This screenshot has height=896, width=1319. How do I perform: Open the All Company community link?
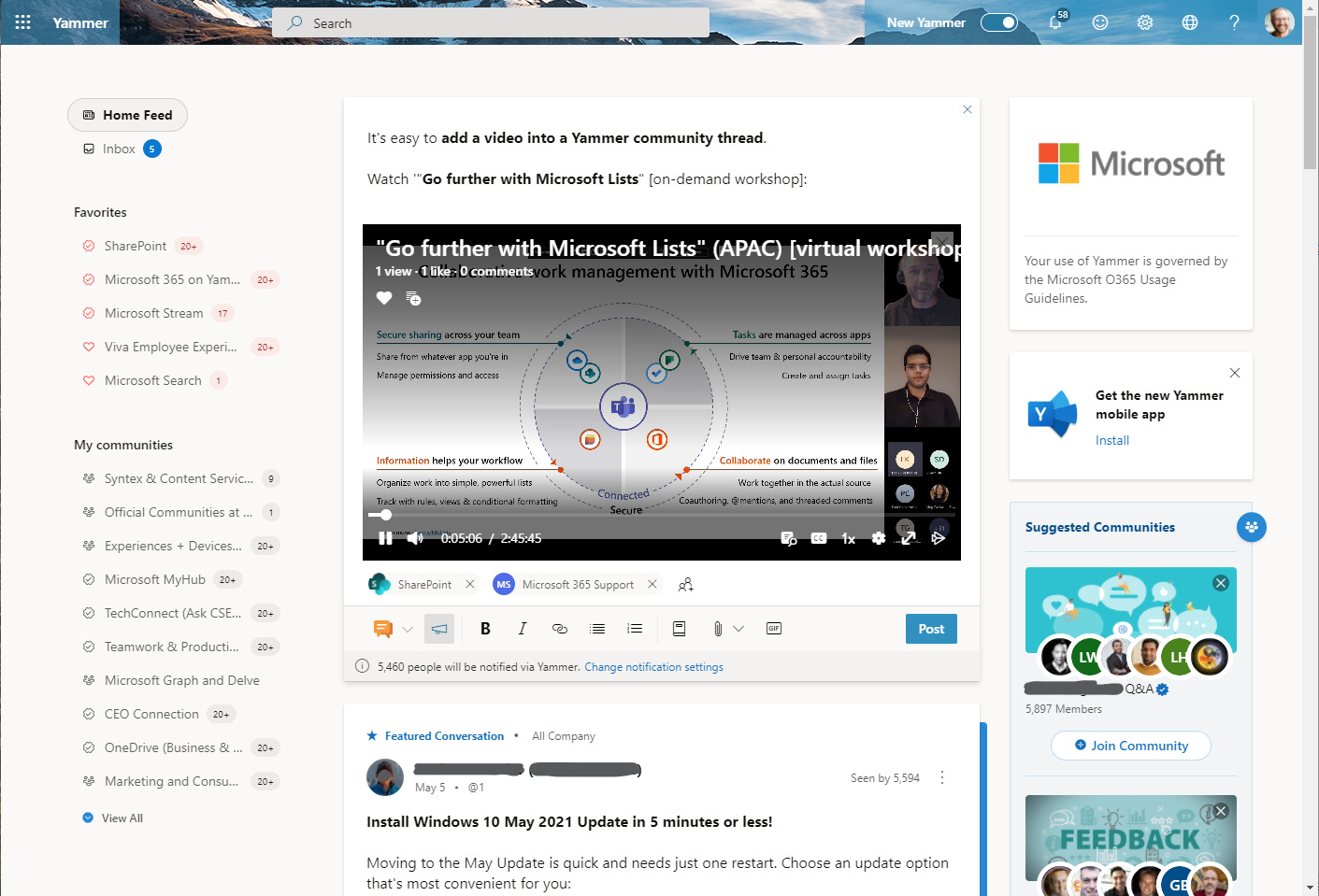pos(564,736)
